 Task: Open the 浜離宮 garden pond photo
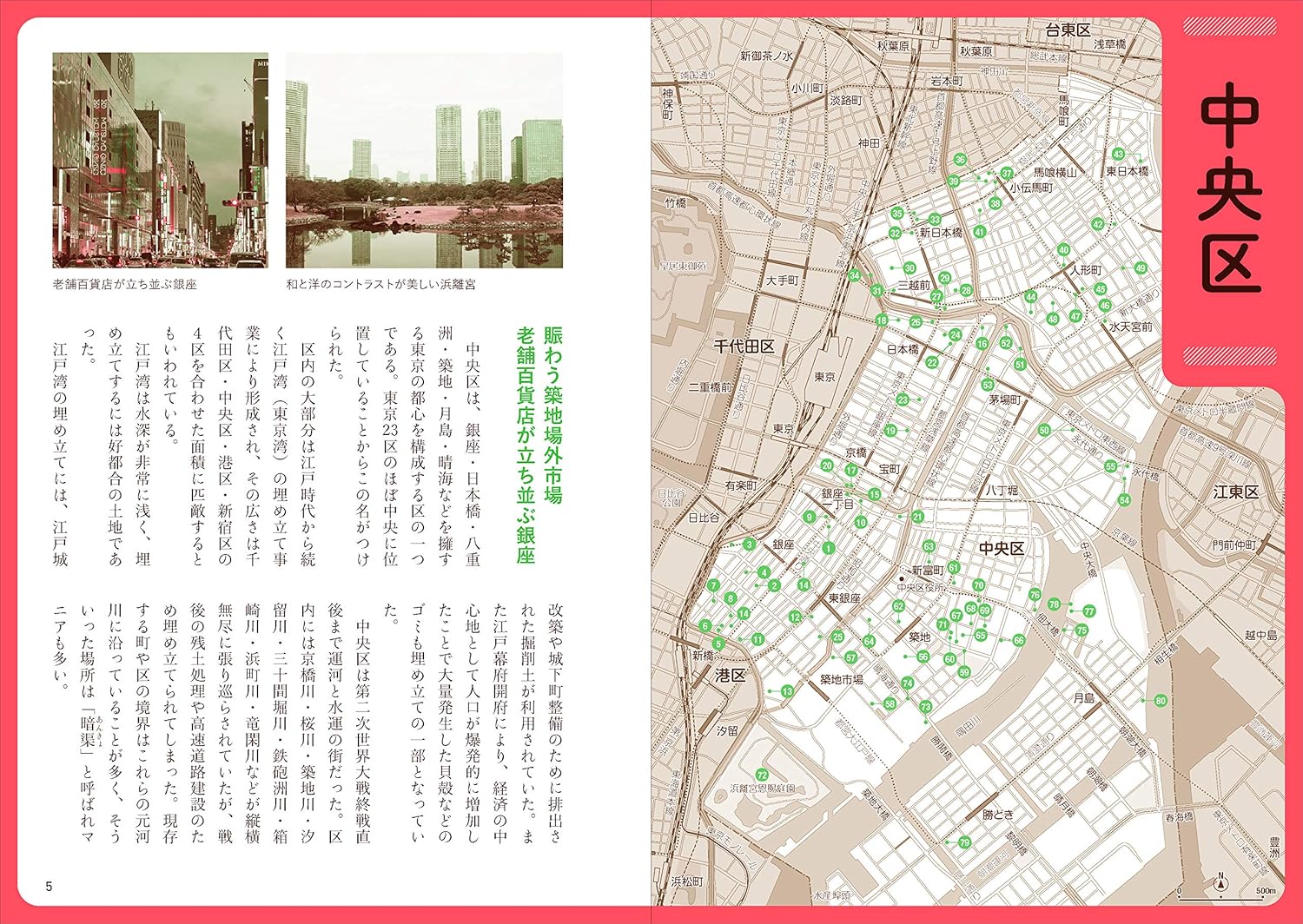coord(424,160)
